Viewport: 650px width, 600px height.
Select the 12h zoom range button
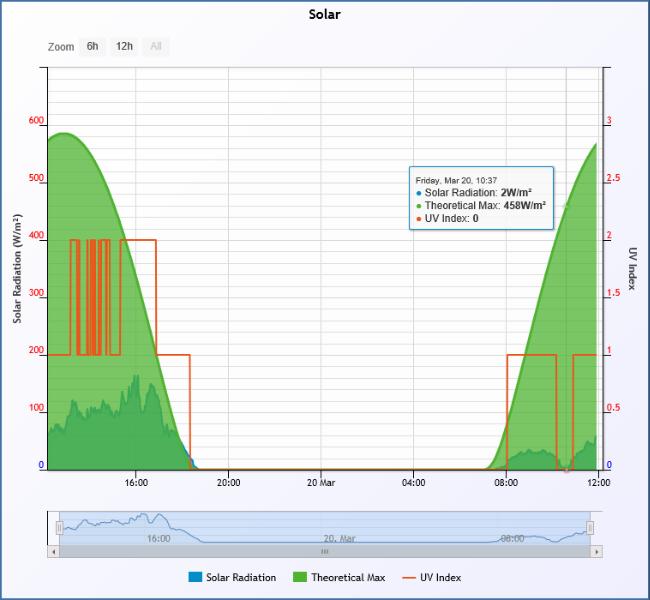(x=124, y=46)
